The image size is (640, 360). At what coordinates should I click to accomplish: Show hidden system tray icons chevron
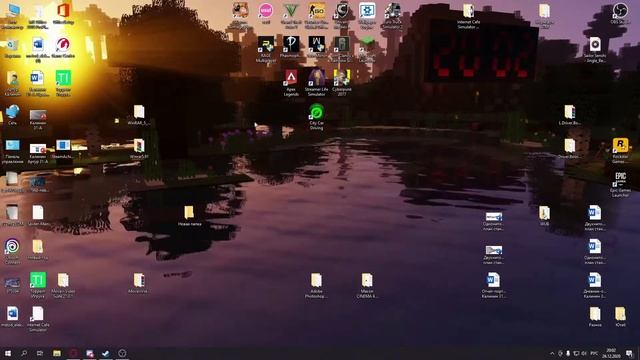(552, 353)
